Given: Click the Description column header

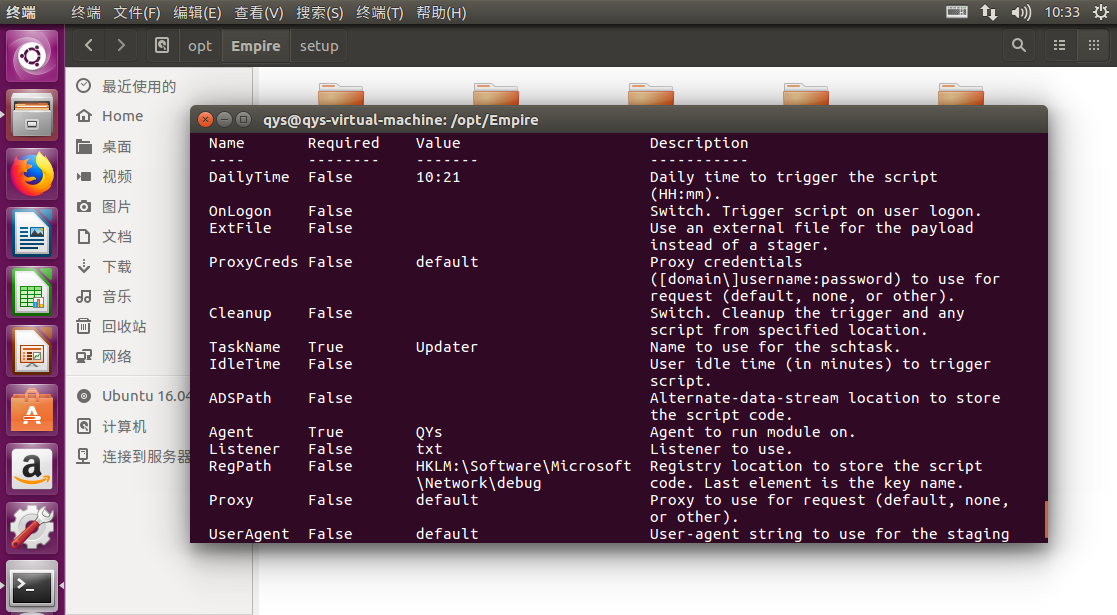Looking at the screenshot, I should coord(699,143).
